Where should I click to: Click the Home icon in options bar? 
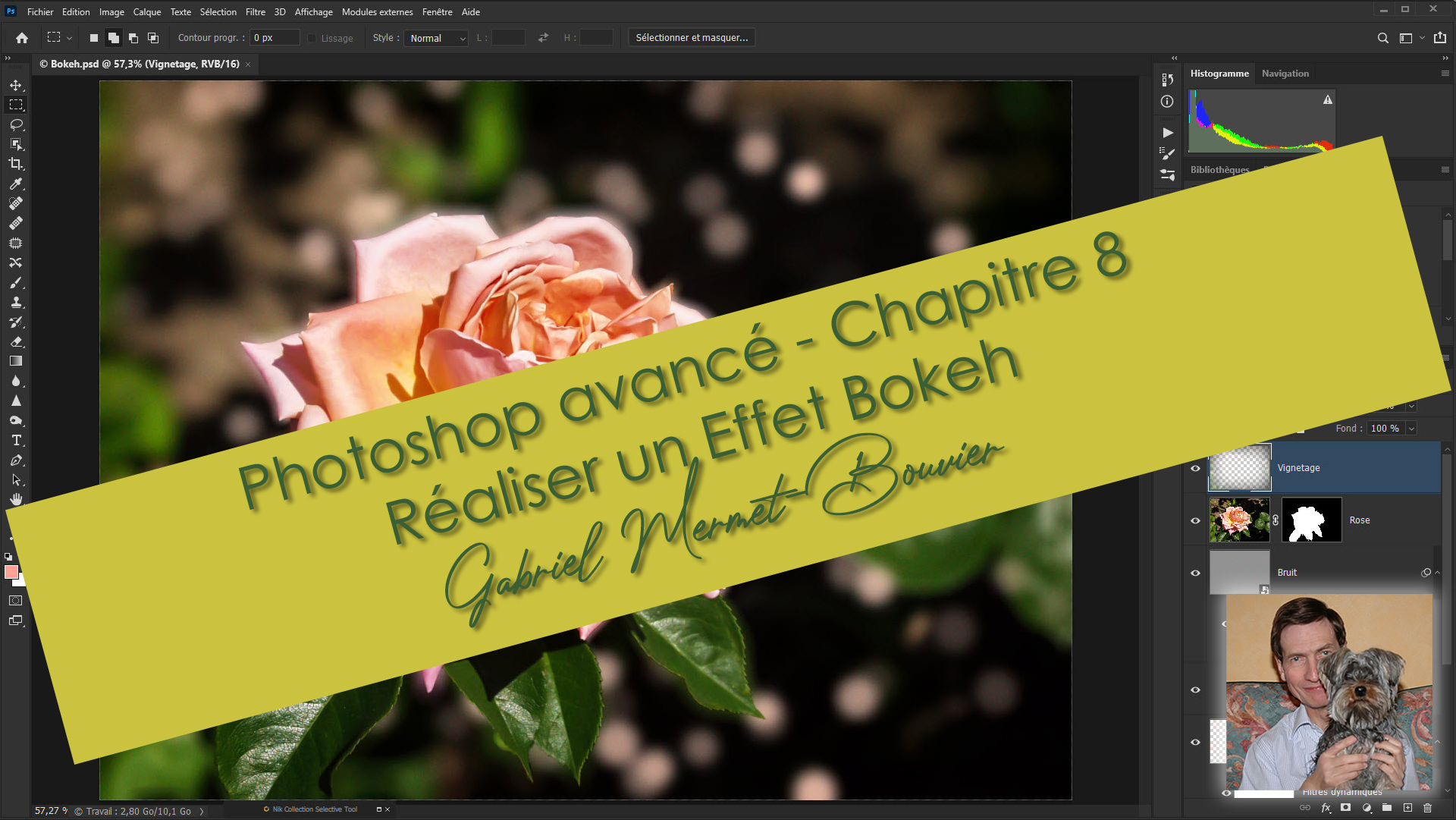click(x=22, y=38)
